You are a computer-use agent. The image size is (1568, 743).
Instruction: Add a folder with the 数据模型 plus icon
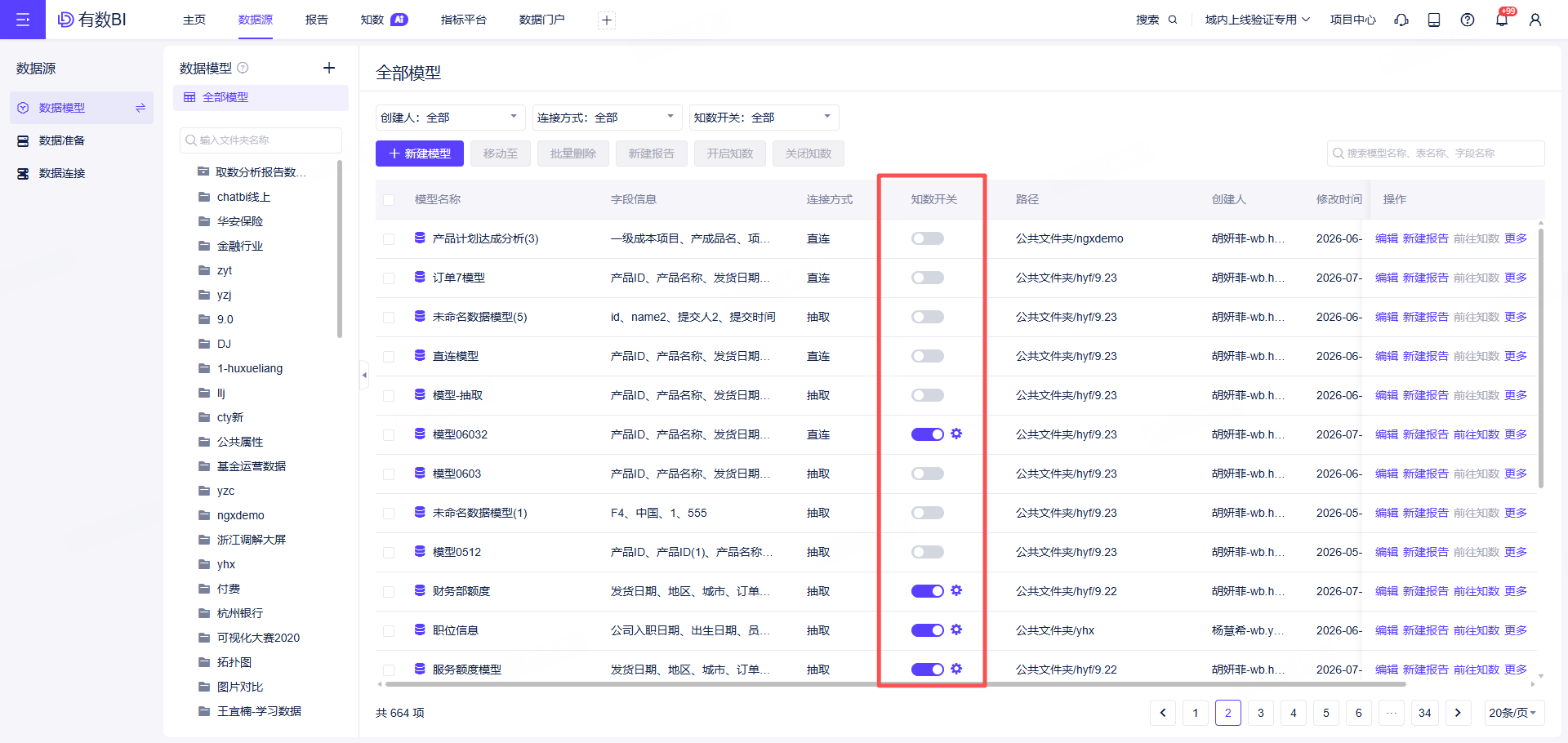point(329,68)
